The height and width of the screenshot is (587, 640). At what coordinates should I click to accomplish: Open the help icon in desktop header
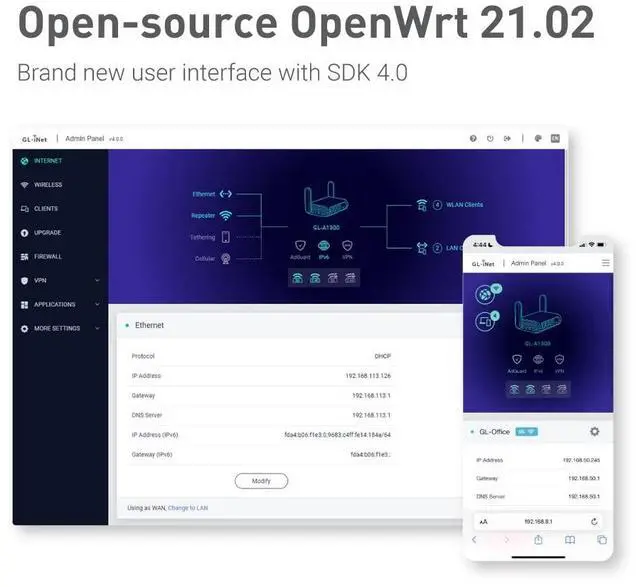pos(473,139)
